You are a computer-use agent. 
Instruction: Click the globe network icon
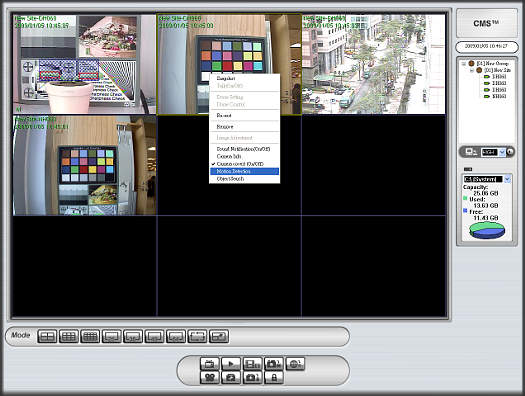295,364
